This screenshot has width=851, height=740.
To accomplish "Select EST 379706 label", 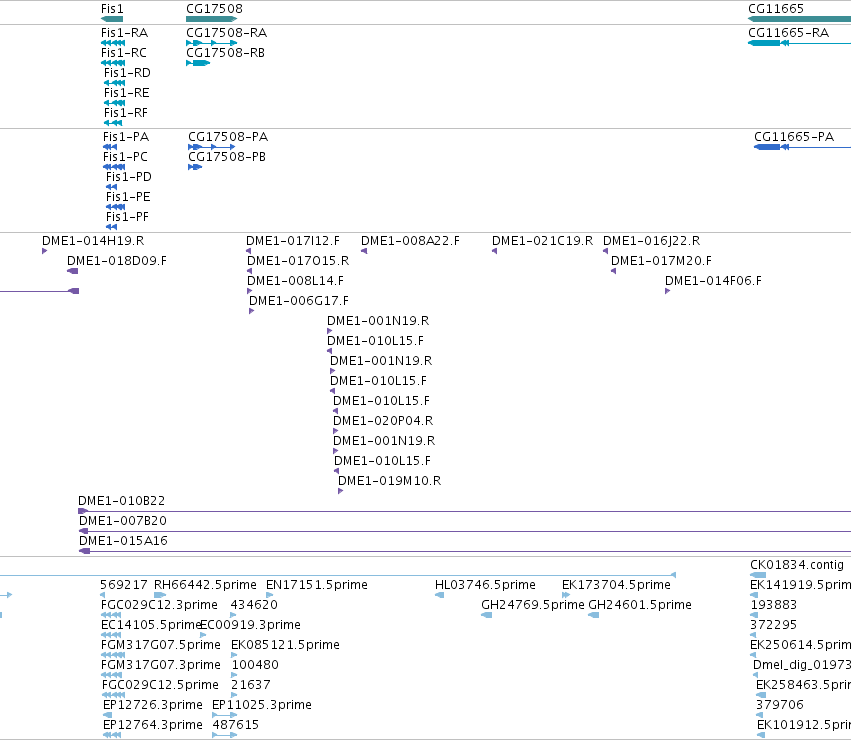I will (780, 706).
